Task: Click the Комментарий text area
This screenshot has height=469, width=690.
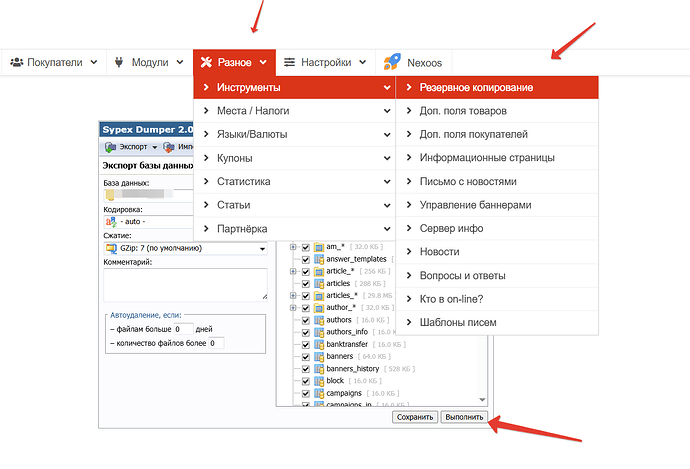Action: tap(185, 285)
